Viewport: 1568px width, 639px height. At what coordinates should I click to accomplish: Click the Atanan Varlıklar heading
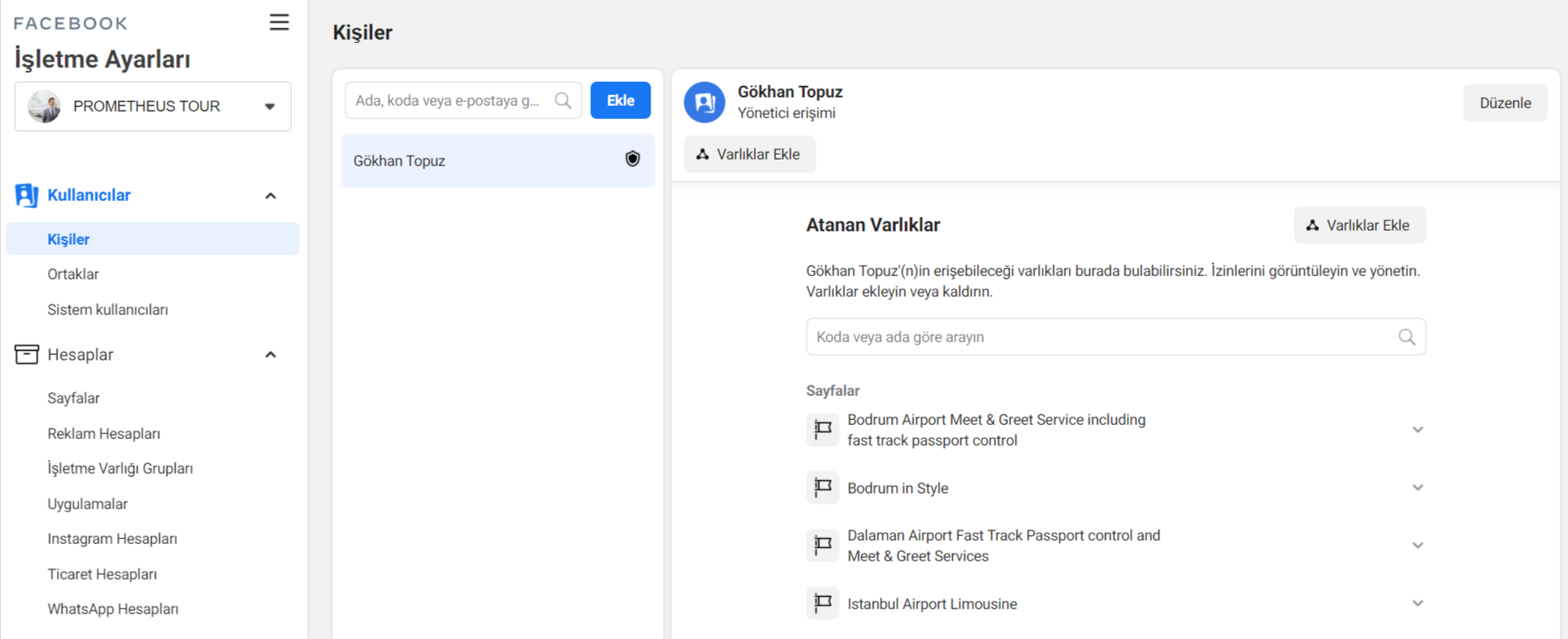pyautogui.click(x=874, y=225)
